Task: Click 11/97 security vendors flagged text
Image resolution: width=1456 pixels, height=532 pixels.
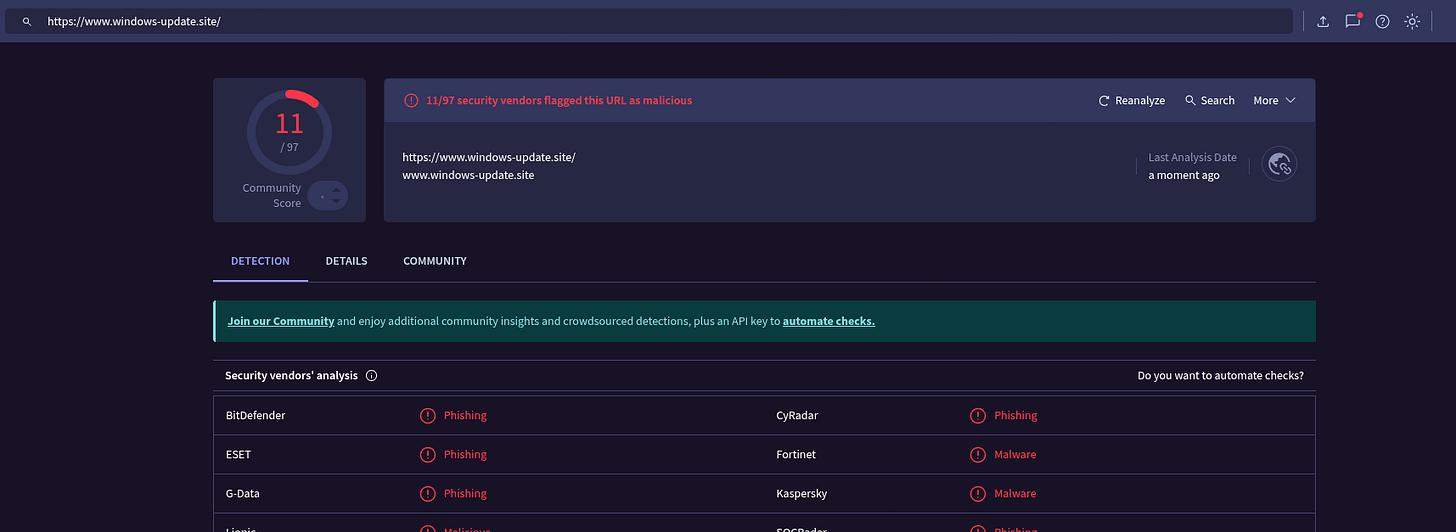Action: coord(559,100)
